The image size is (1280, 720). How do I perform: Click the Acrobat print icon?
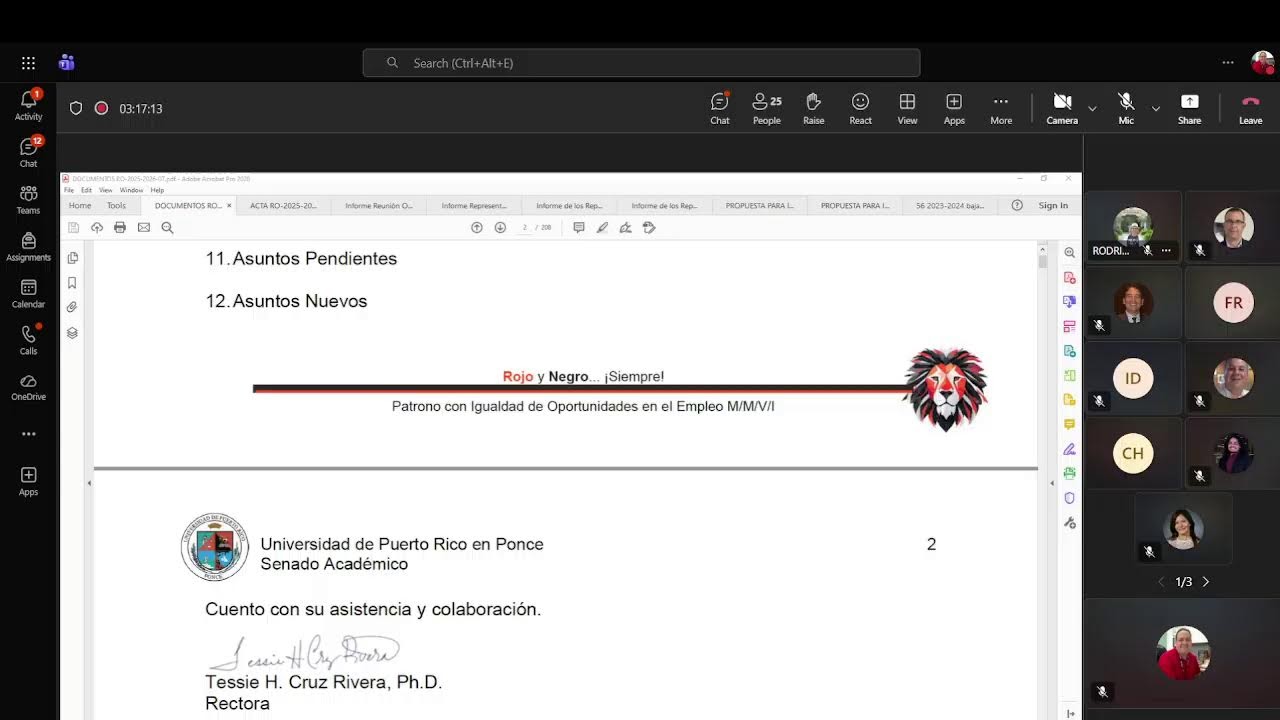pos(120,228)
